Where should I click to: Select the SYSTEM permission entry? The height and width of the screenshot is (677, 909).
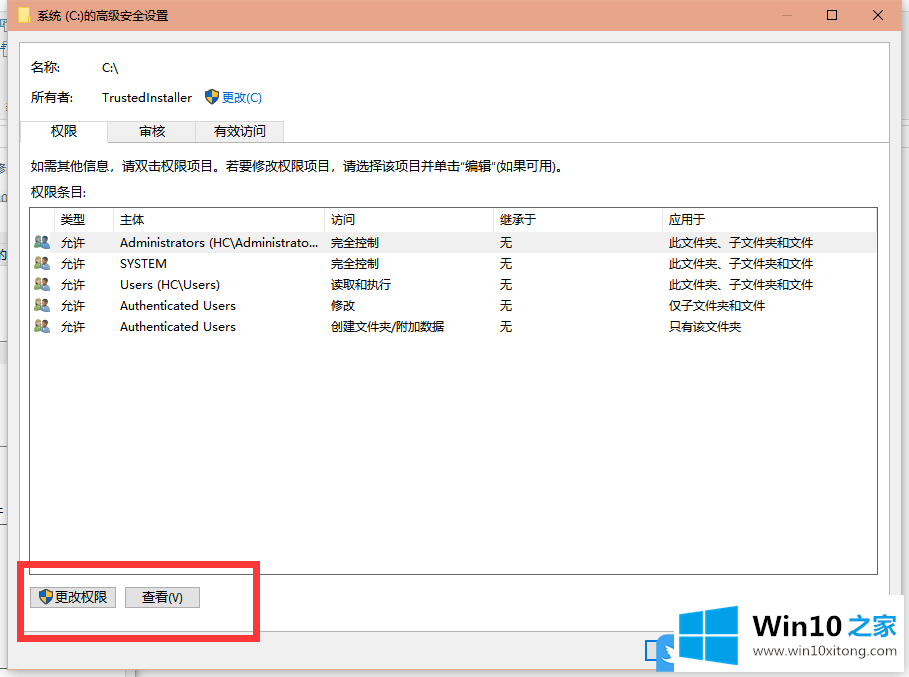point(453,264)
